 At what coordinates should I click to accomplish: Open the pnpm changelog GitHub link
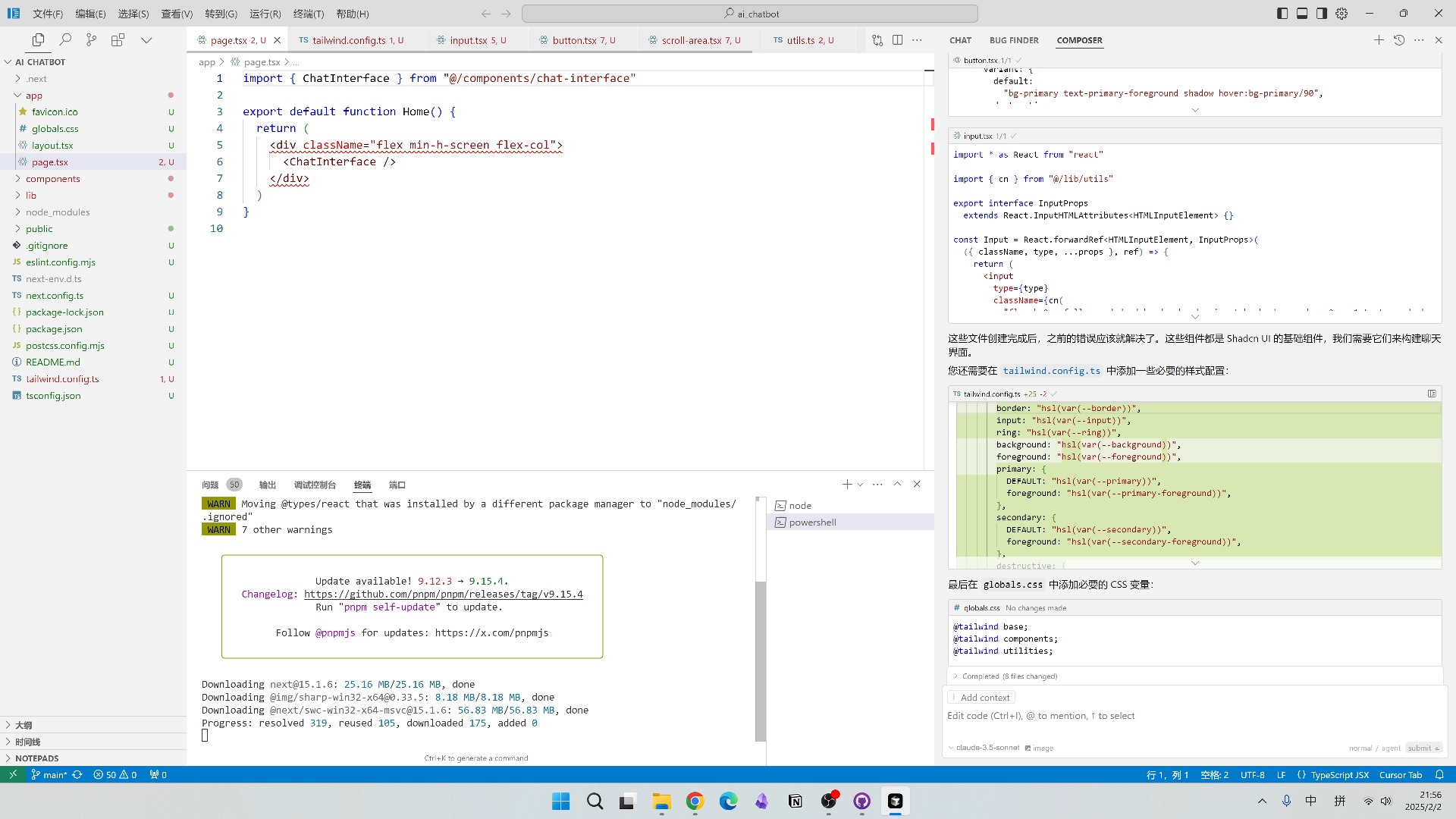point(443,595)
